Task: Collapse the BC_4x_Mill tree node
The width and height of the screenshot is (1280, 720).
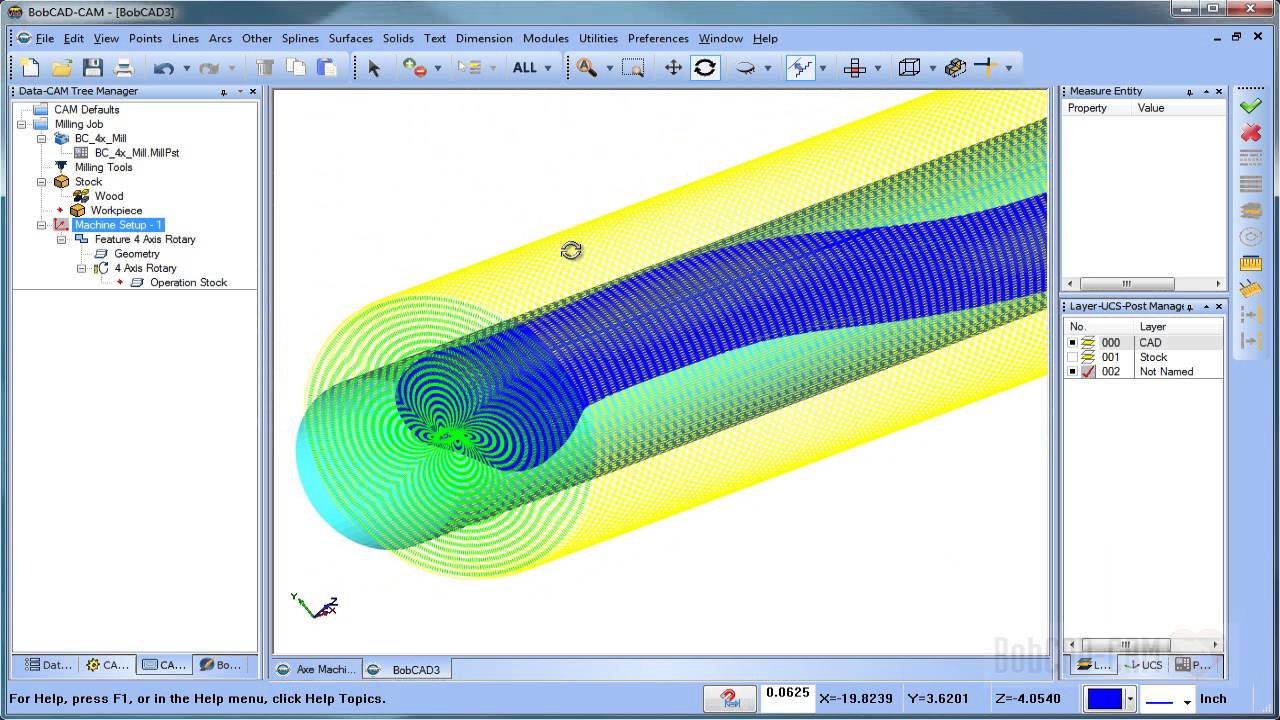Action: [42, 138]
